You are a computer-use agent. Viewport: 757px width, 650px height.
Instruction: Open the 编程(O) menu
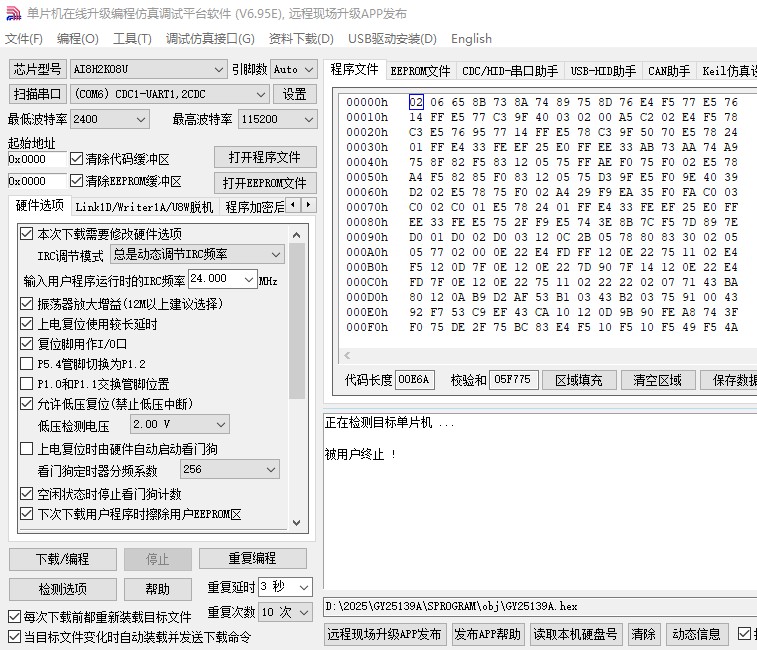[x=77, y=39]
